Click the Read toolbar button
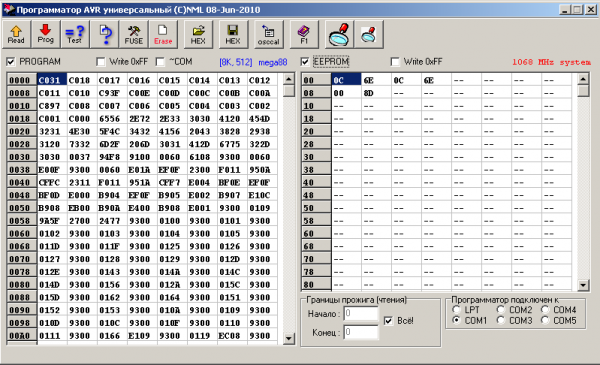This screenshot has height=365, width=600. point(16,34)
